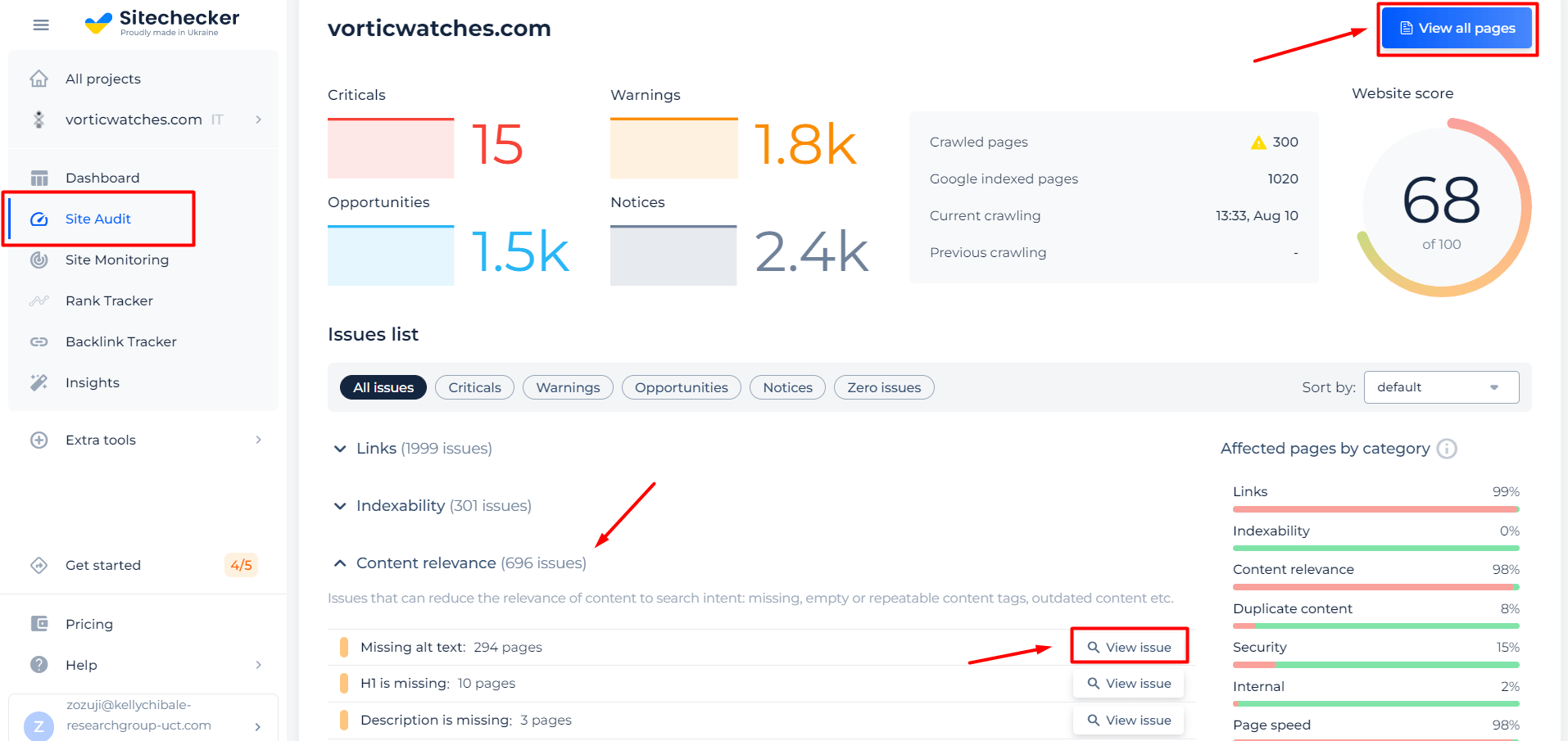Click the 1.8k warnings number
The width and height of the screenshot is (1568, 741).
click(804, 145)
